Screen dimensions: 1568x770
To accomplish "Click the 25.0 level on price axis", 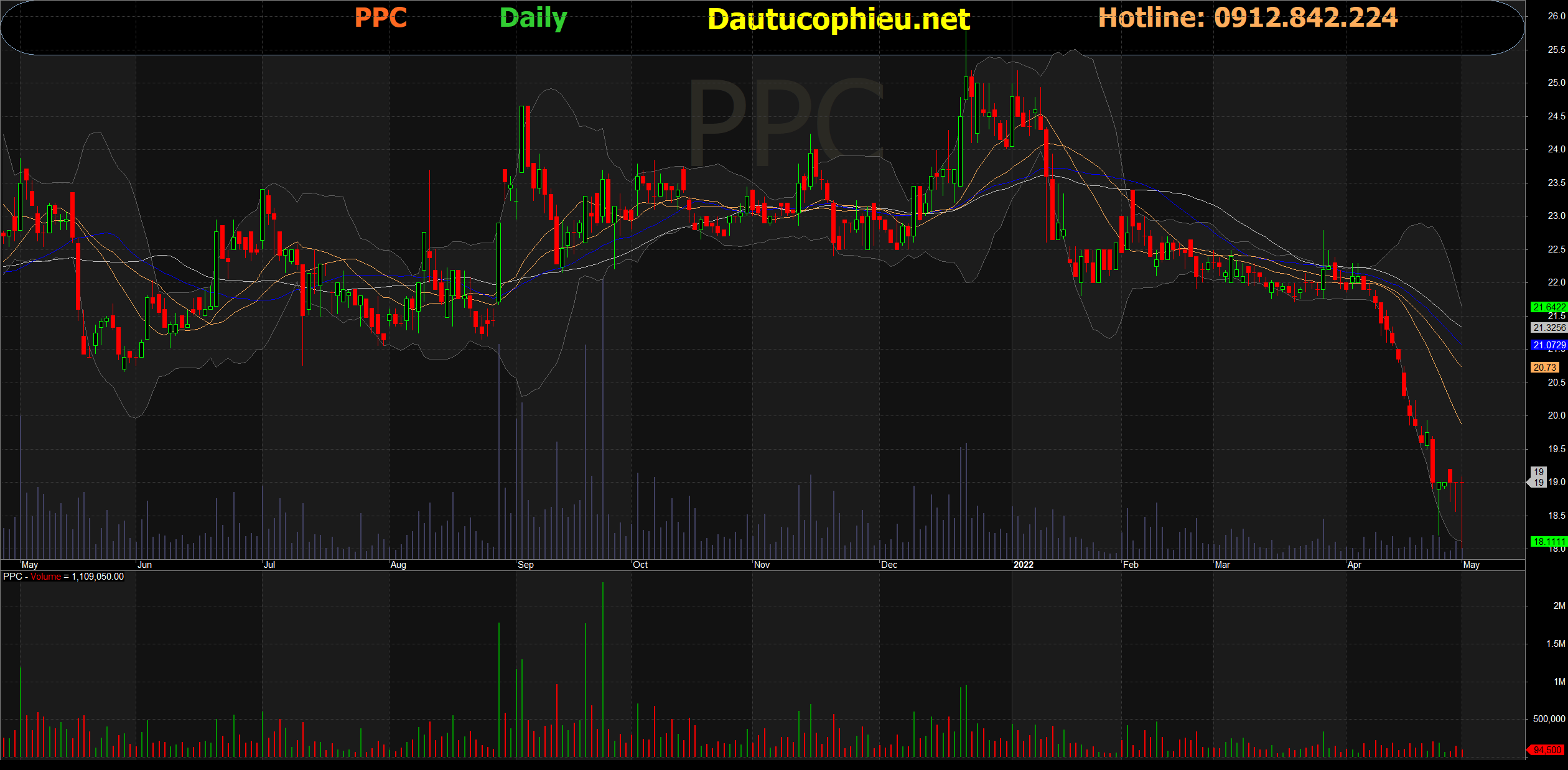I will click(x=1556, y=83).
